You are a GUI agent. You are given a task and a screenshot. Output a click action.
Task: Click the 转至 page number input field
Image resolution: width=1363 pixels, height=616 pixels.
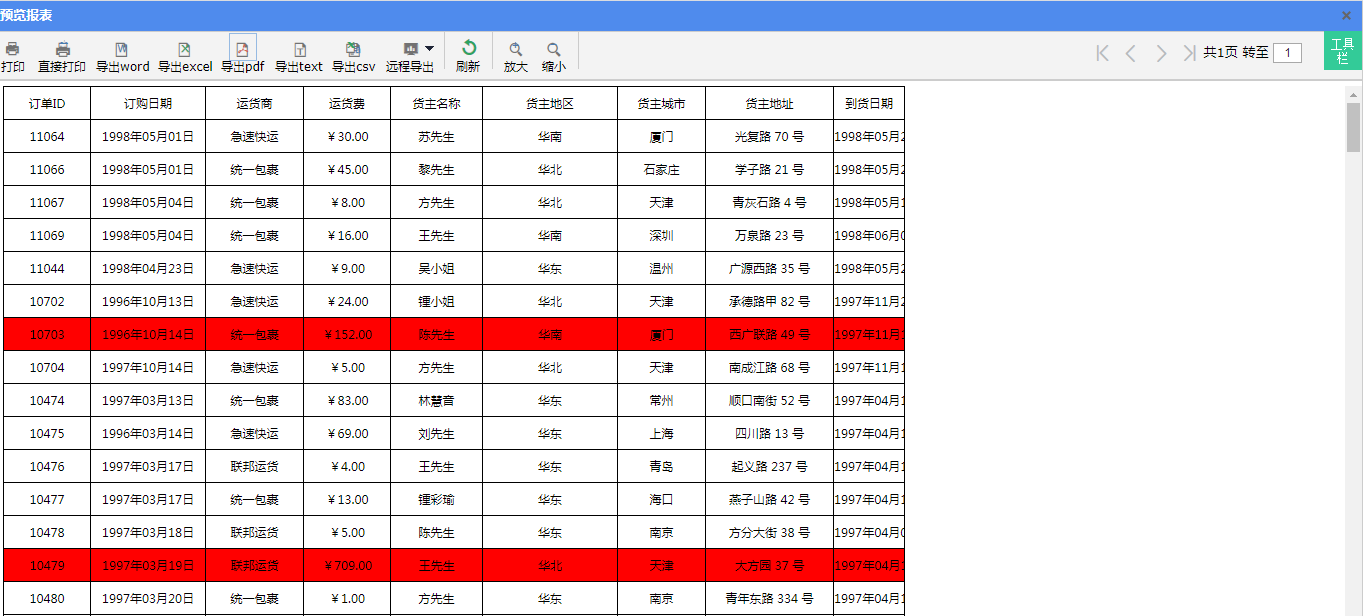point(1287,53)
